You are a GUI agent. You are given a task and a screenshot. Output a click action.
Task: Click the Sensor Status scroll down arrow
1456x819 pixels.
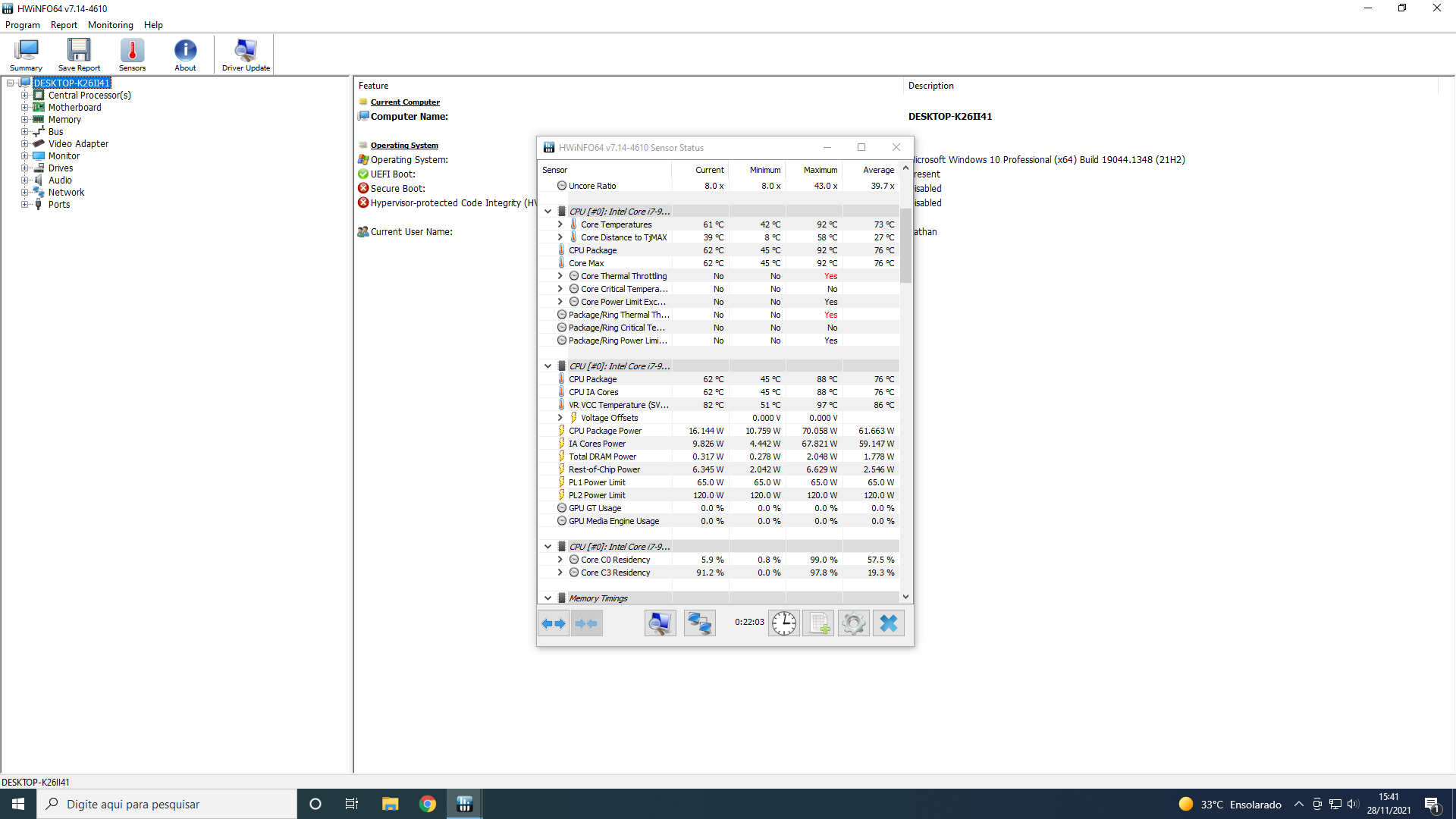pos(905,598)
